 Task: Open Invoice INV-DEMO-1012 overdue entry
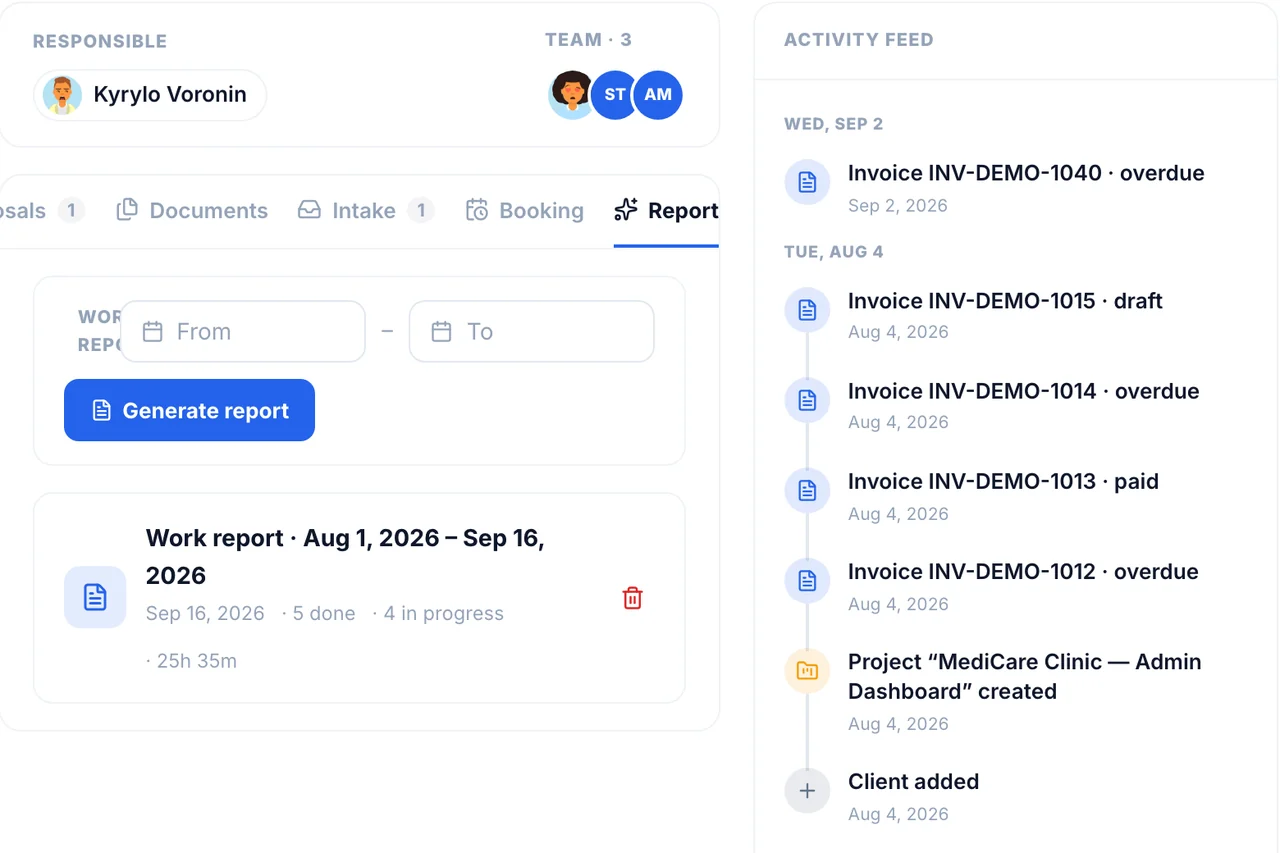coord(1023,571)
